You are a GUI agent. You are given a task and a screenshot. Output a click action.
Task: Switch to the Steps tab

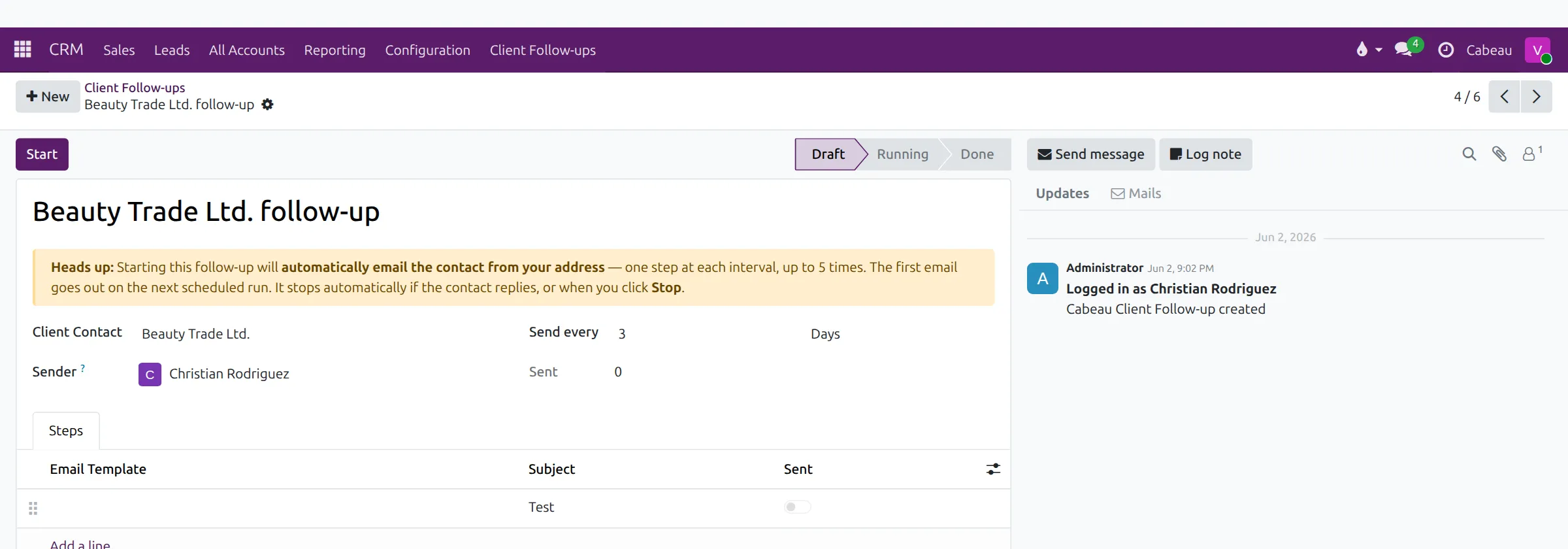(66, 431)
